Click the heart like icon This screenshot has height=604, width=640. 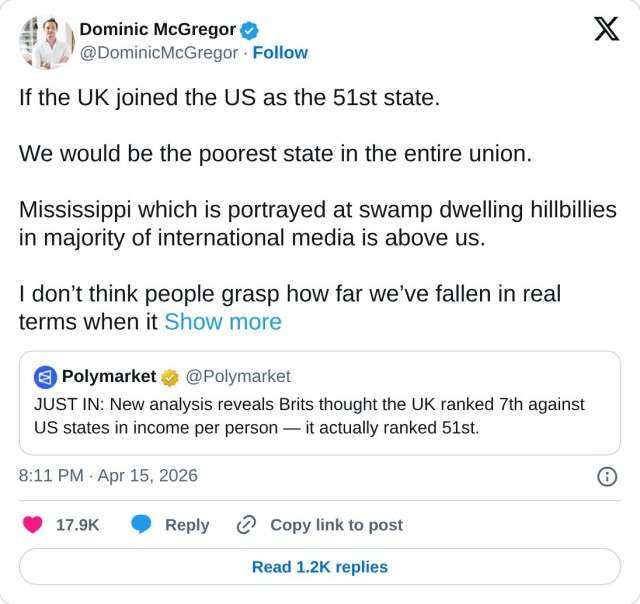33,524
